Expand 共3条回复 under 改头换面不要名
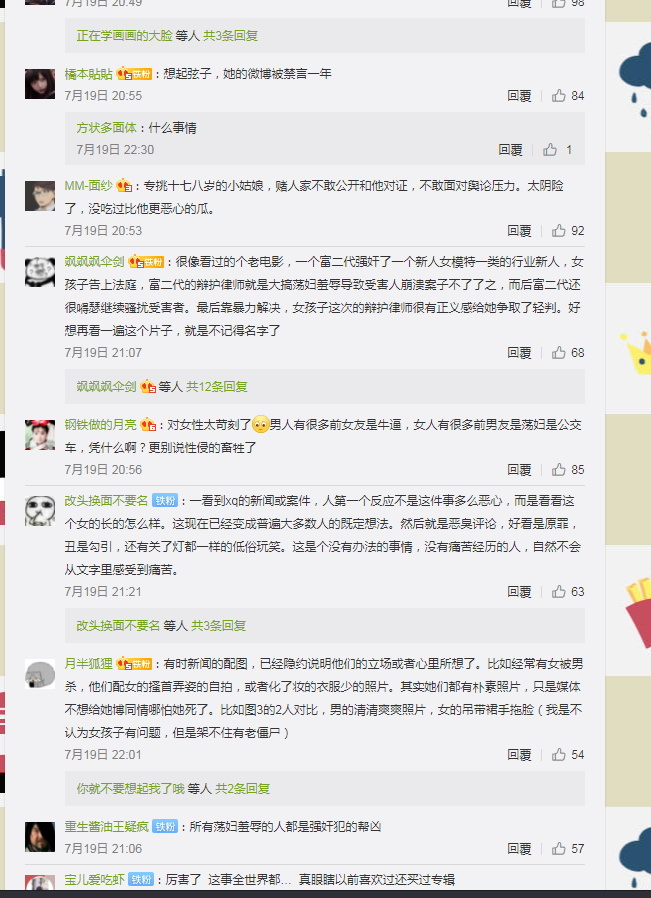The height and width of the screenshot is (898, 651). click(x=219, y=625)
